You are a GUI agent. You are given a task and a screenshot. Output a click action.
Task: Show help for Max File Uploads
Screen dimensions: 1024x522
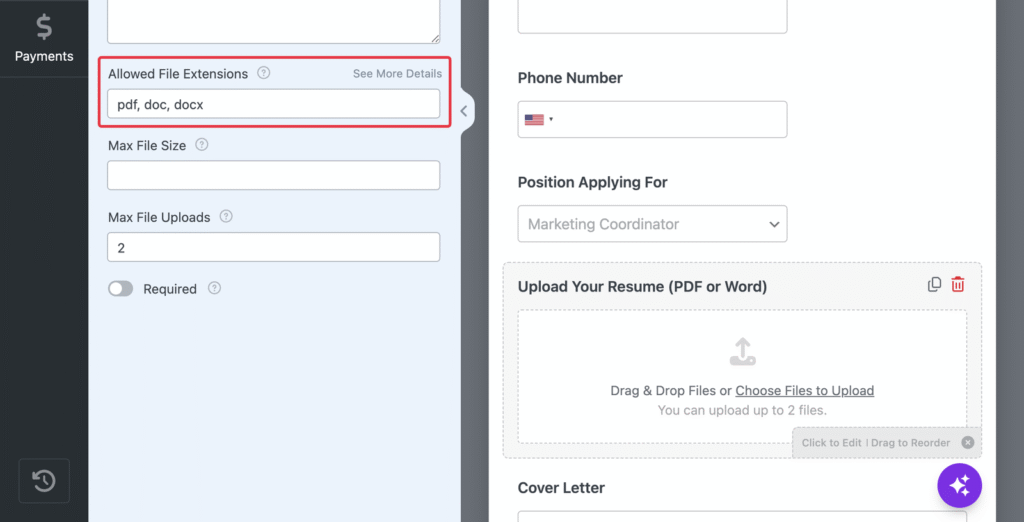(226, 216)
